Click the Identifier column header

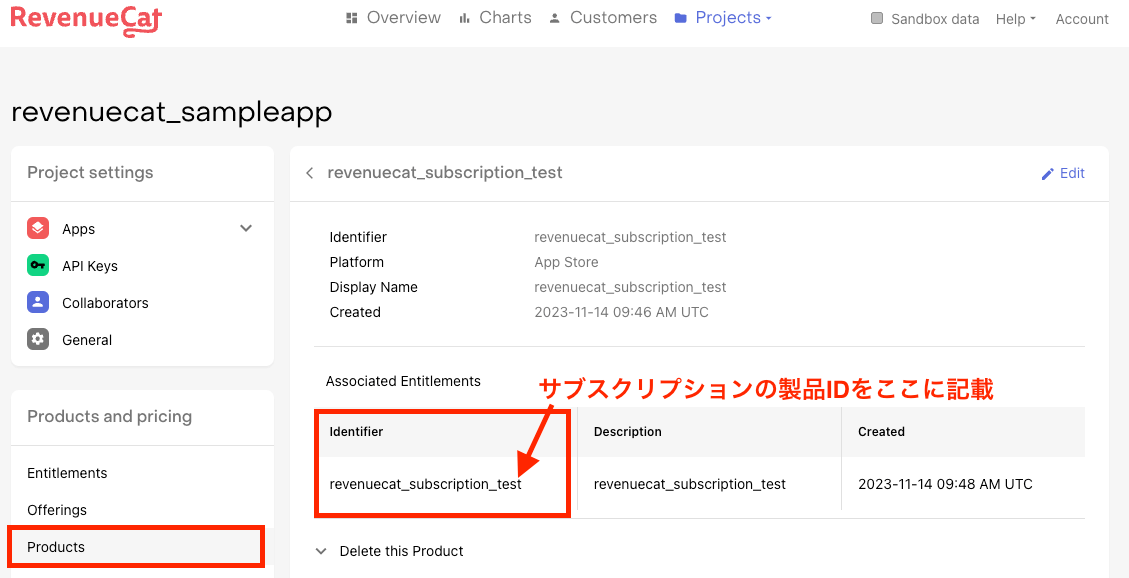pos(356,432)
